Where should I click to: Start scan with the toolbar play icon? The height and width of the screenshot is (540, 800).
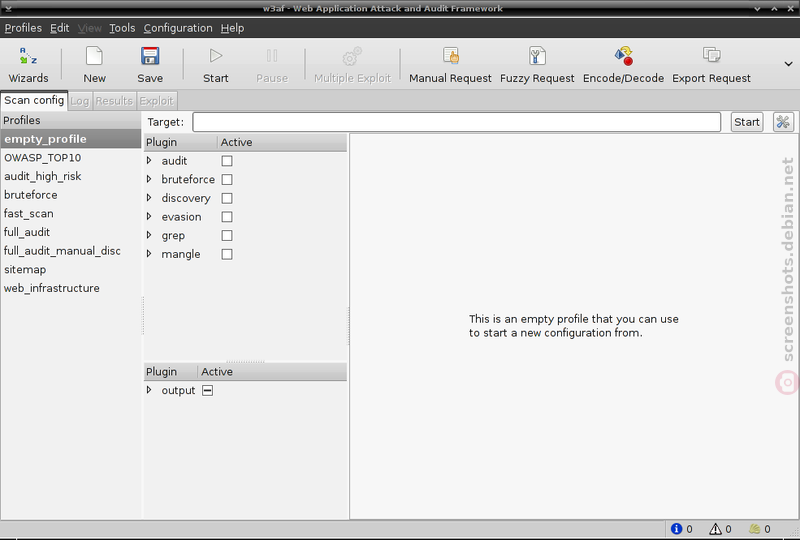(x=216, y=56)
